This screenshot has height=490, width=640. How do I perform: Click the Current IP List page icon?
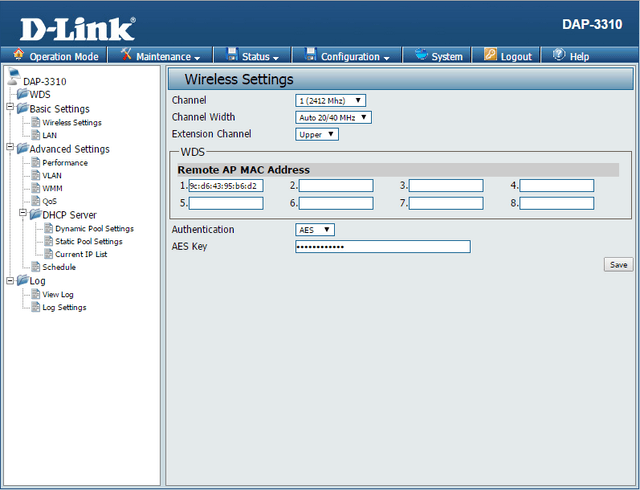(49, 254)
